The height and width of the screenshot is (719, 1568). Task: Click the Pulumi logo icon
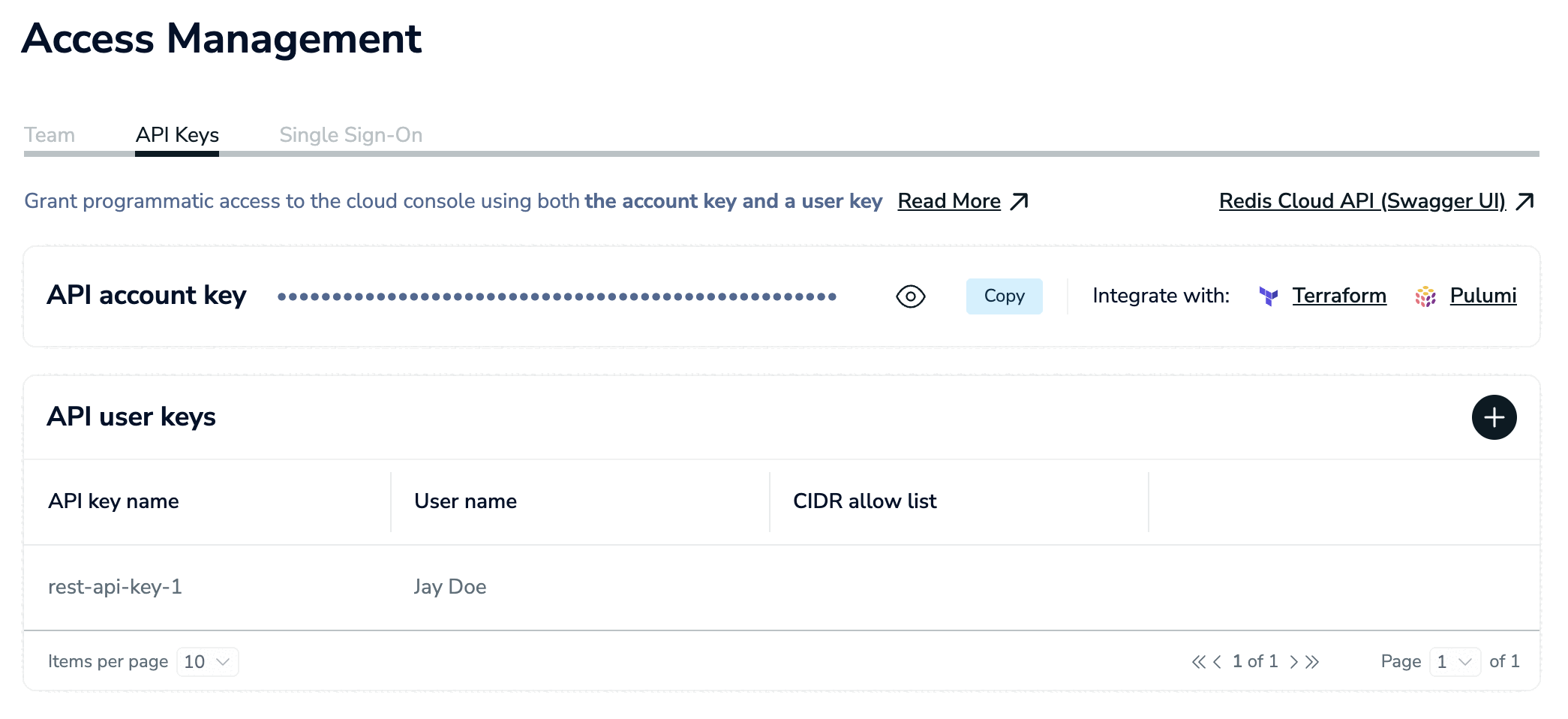(x=1425, y=296)
